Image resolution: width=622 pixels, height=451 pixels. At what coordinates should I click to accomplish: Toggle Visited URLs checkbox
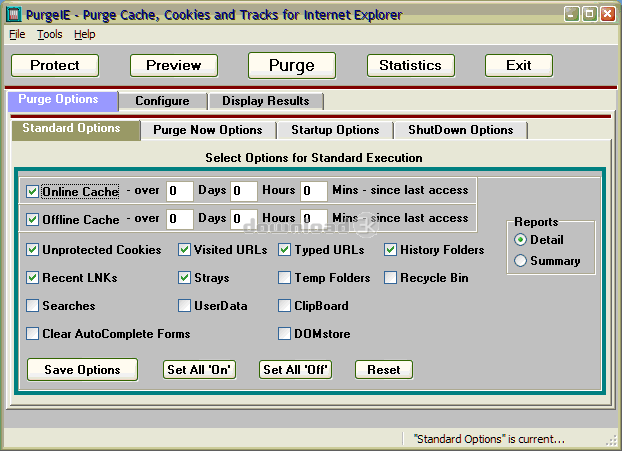[184, 250]
